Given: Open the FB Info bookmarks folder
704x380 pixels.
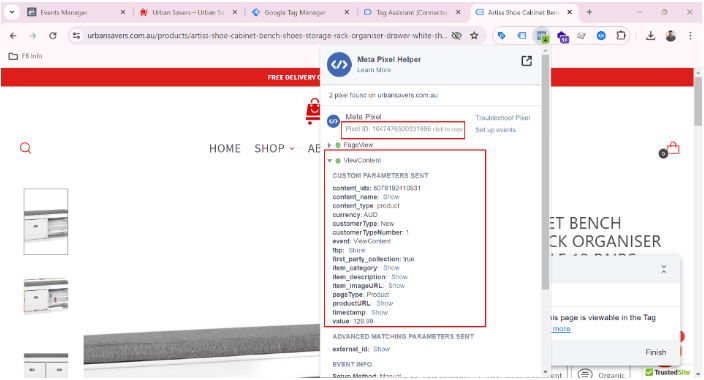Looking at the screenshot, I should pyautogui.click(x=26, y=56).
